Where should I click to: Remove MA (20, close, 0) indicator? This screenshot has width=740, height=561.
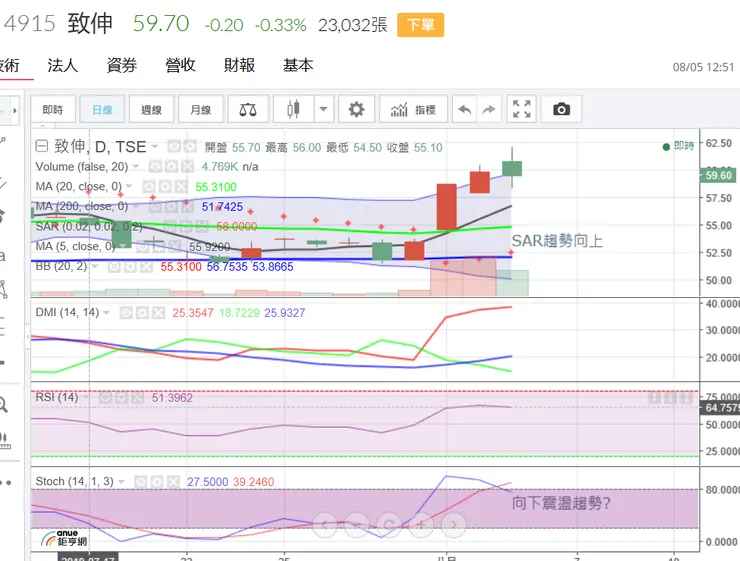pos(181,186)
